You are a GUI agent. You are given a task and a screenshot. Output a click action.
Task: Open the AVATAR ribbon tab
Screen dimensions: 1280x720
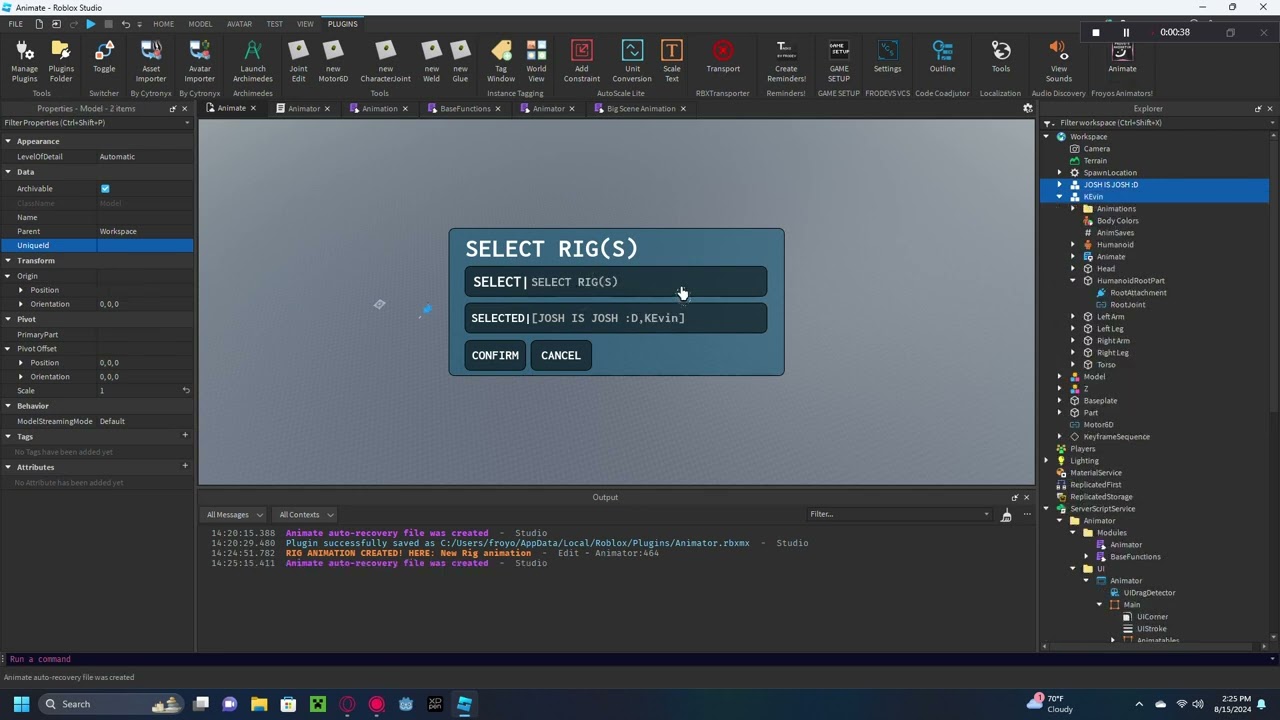coord(239,24)
